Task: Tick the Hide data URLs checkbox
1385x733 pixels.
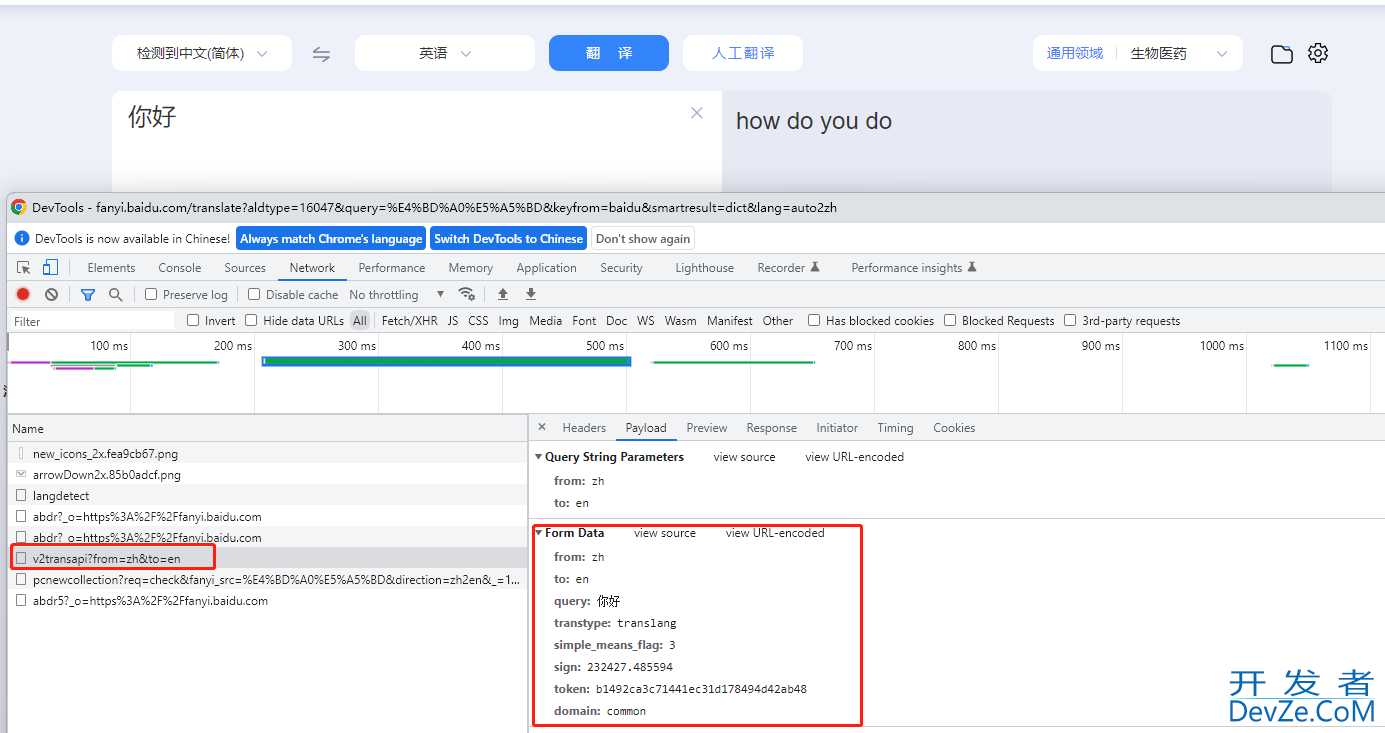Action: click(x=252, y=320)
